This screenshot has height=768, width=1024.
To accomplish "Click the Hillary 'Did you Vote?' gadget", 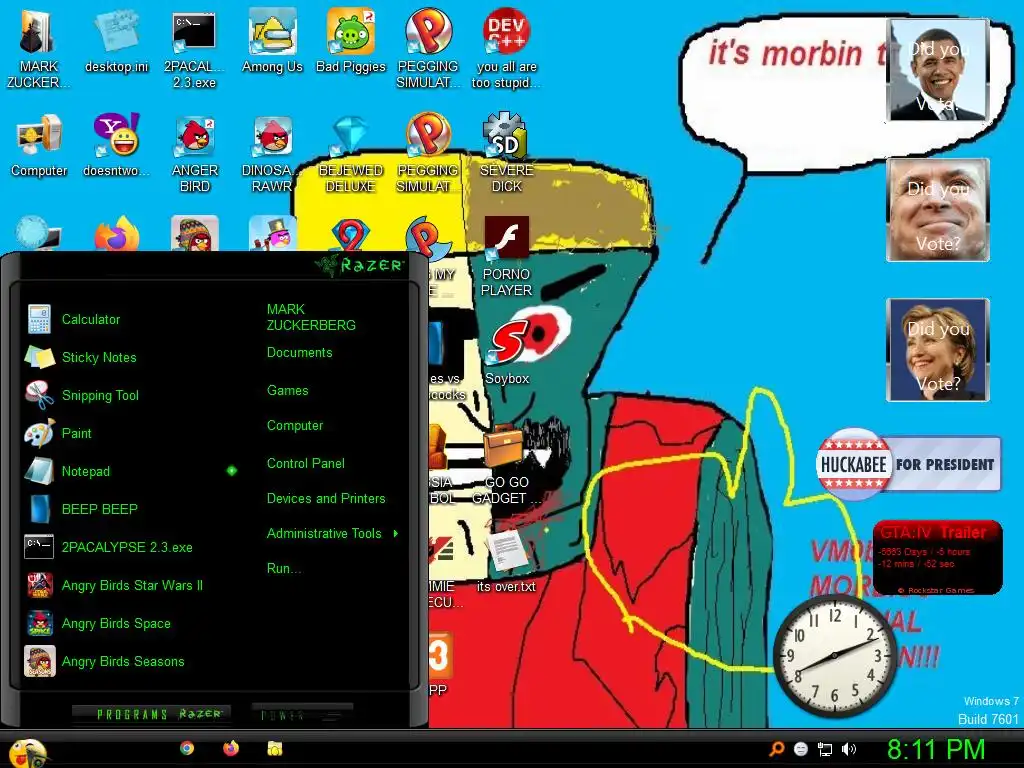I will point(938,349).
